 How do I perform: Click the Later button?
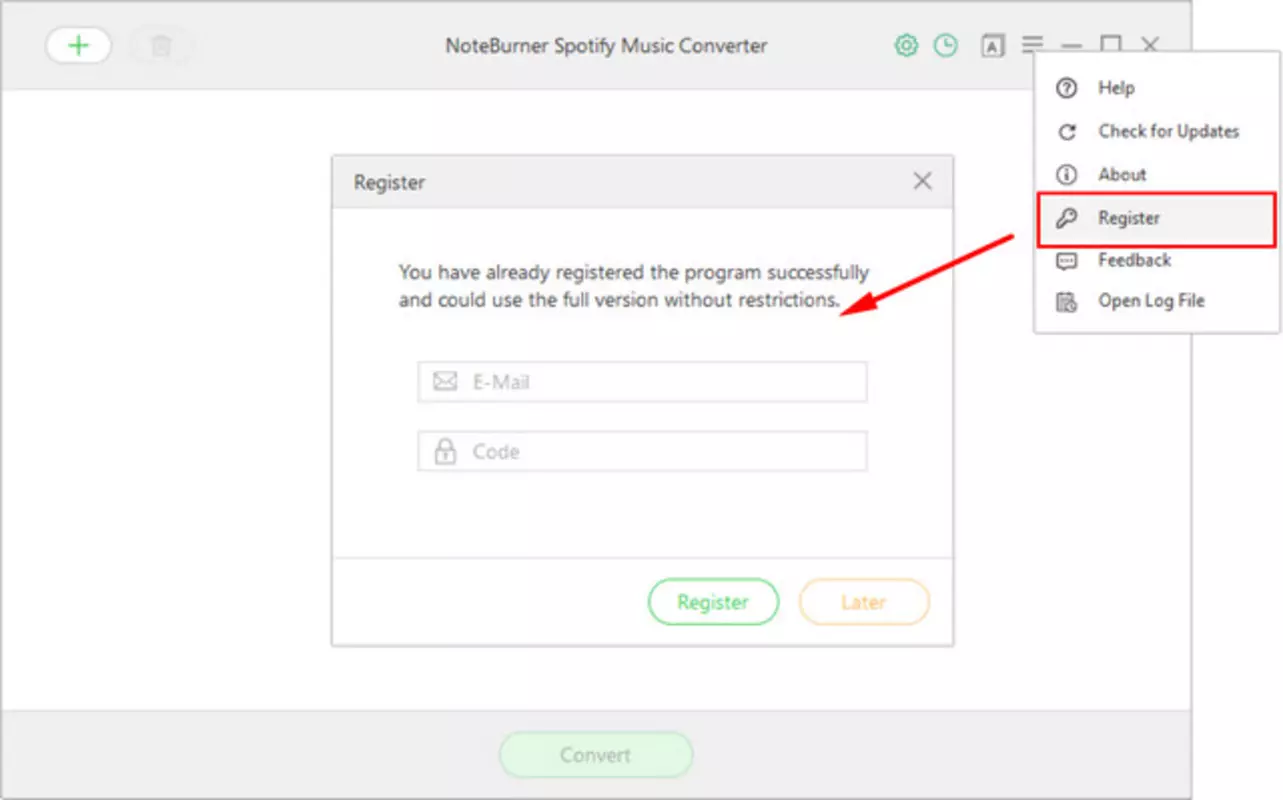[x=864, y=602]
